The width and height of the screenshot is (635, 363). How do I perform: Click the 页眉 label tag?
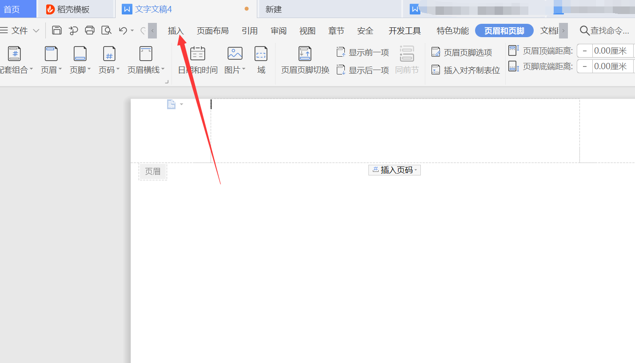[153, 171]
